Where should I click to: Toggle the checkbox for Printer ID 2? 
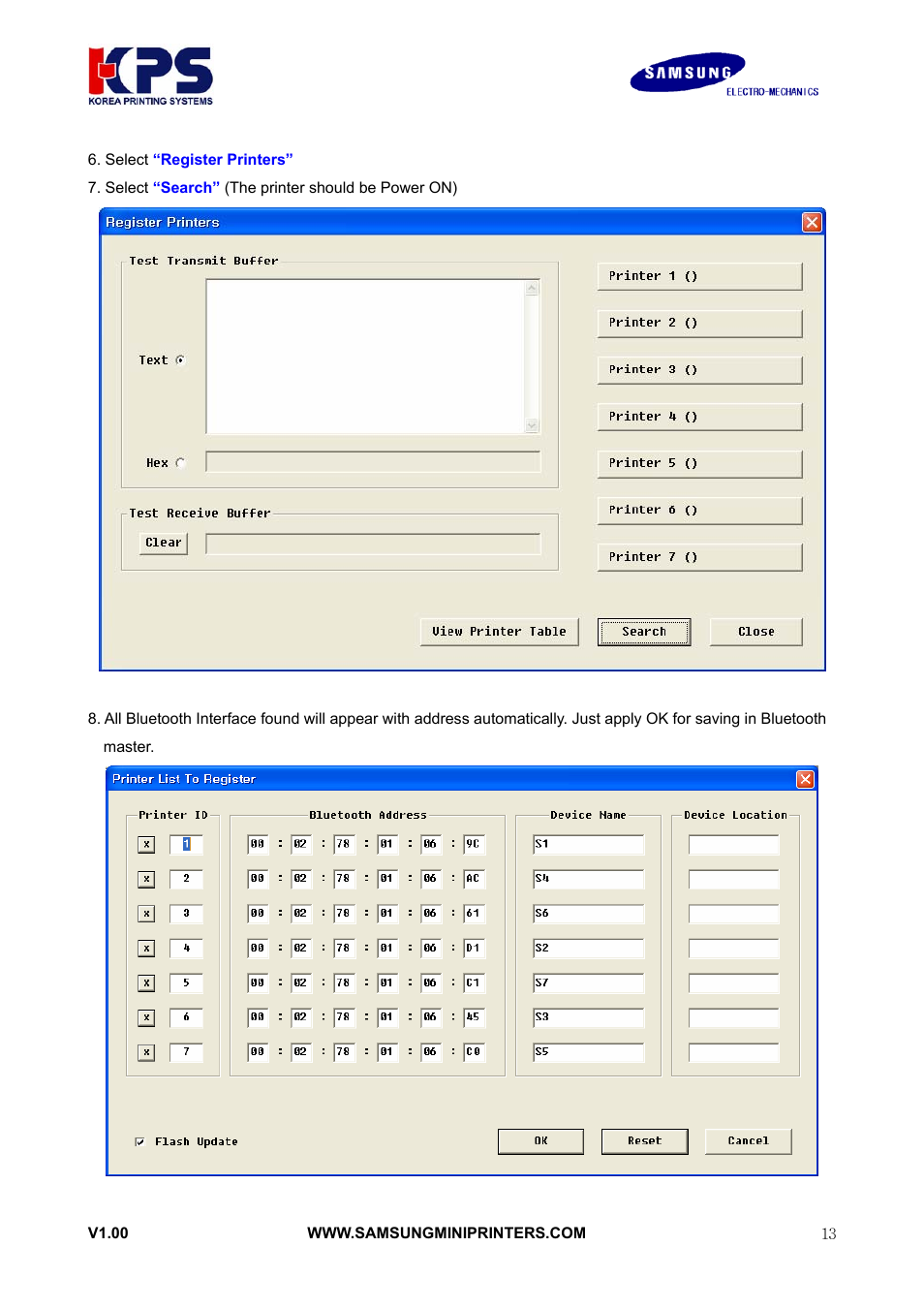146,880
